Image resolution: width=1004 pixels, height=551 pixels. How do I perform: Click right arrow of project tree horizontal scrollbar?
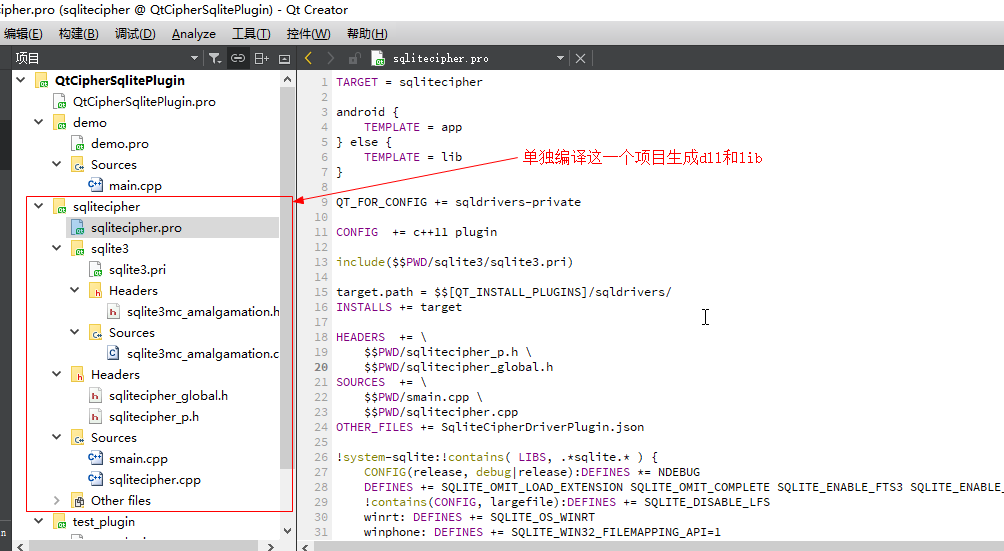pos(270,547)
